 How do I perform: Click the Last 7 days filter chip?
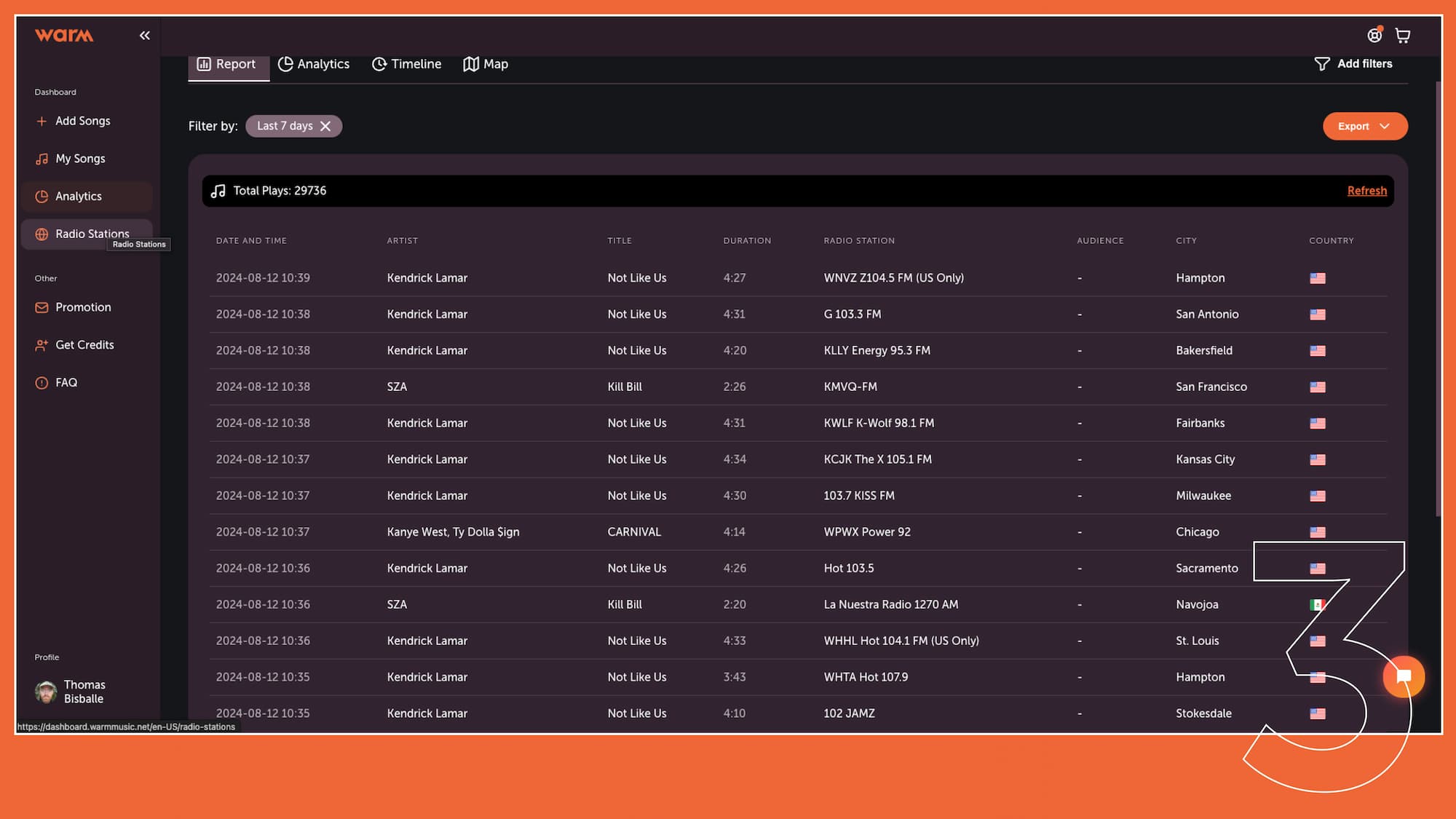(293, 126)
